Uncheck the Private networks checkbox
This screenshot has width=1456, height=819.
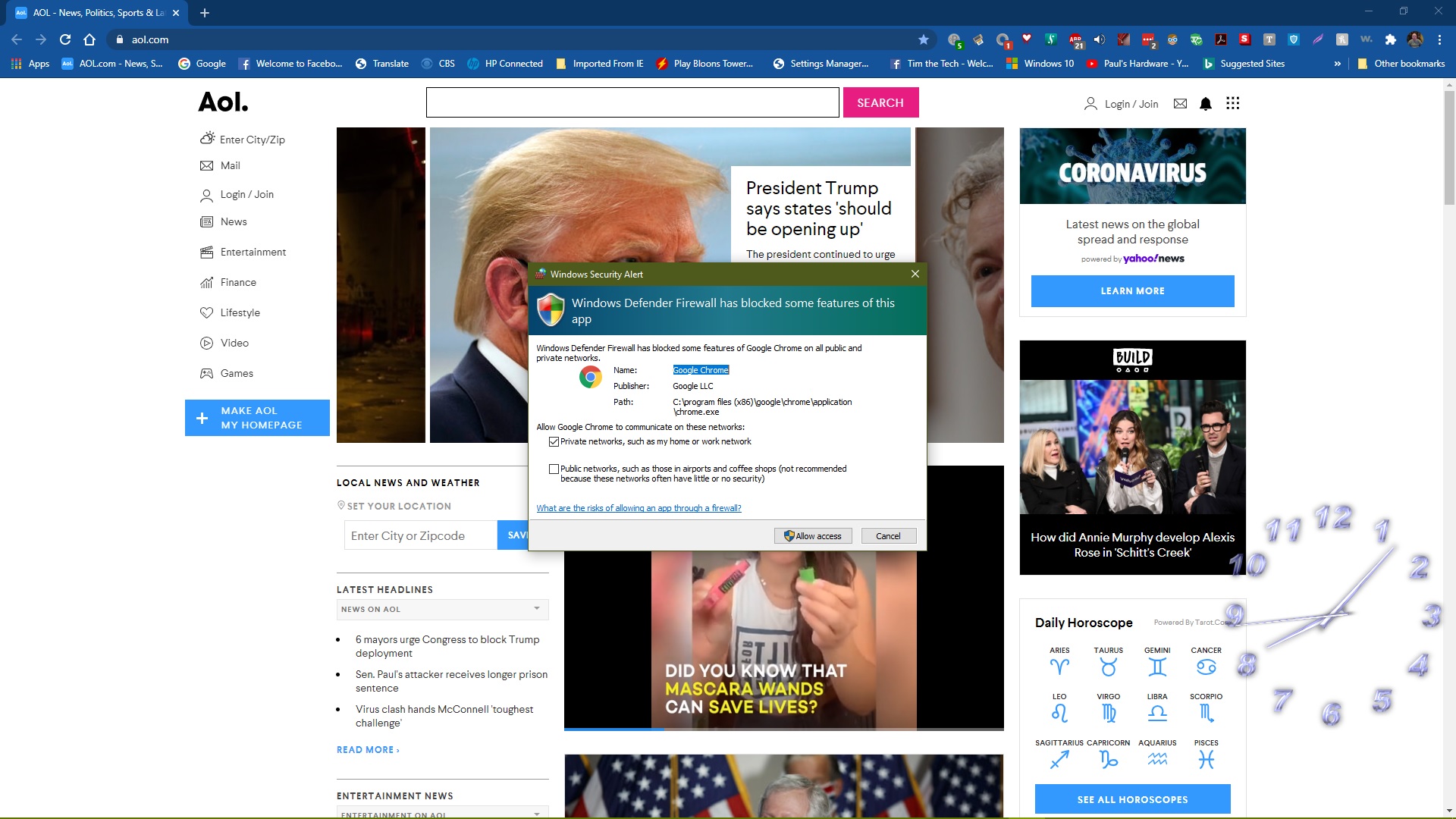tap(554, 441)
